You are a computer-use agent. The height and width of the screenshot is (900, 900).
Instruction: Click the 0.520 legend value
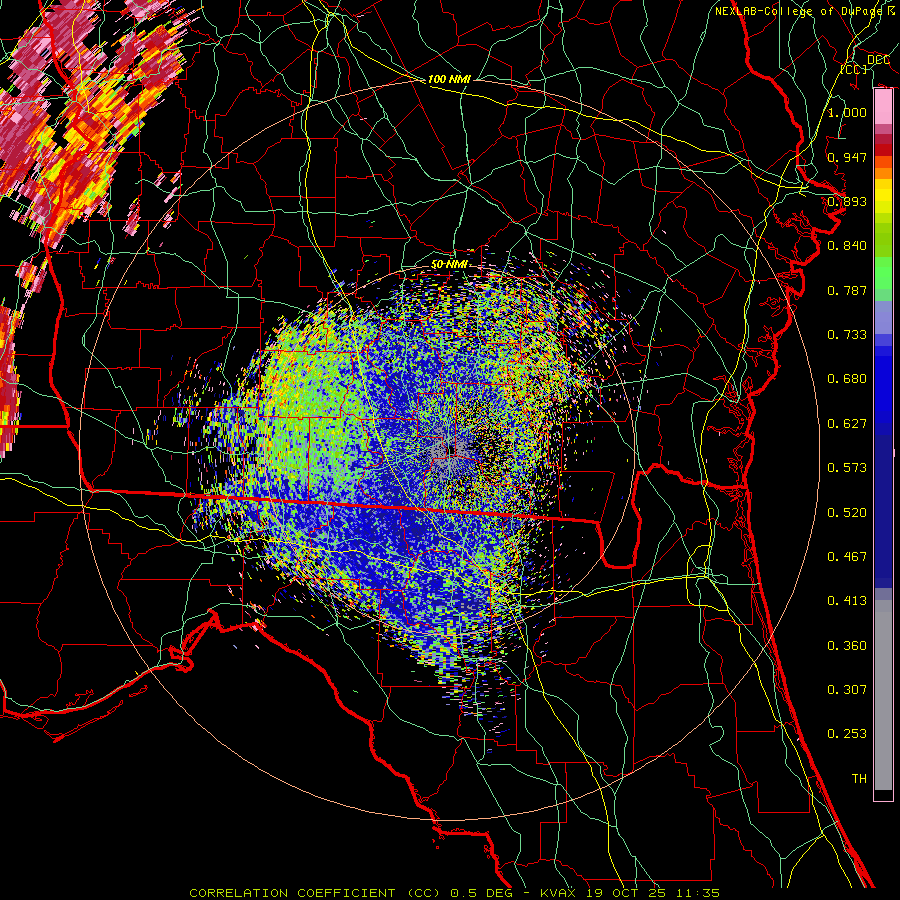tap(847, 513)
